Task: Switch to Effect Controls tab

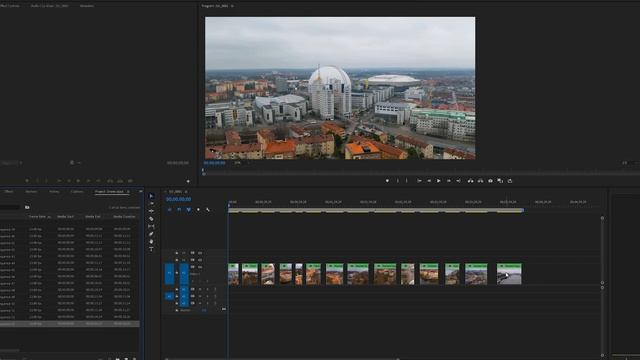Action: [x=10, y=6]
